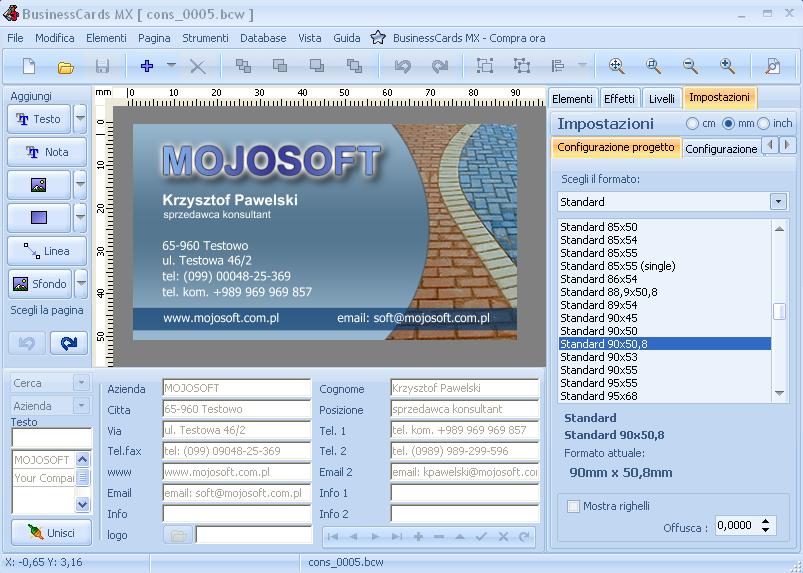
Task: Click the zoom in magnifier icon
Action: (x=727, y=66)
